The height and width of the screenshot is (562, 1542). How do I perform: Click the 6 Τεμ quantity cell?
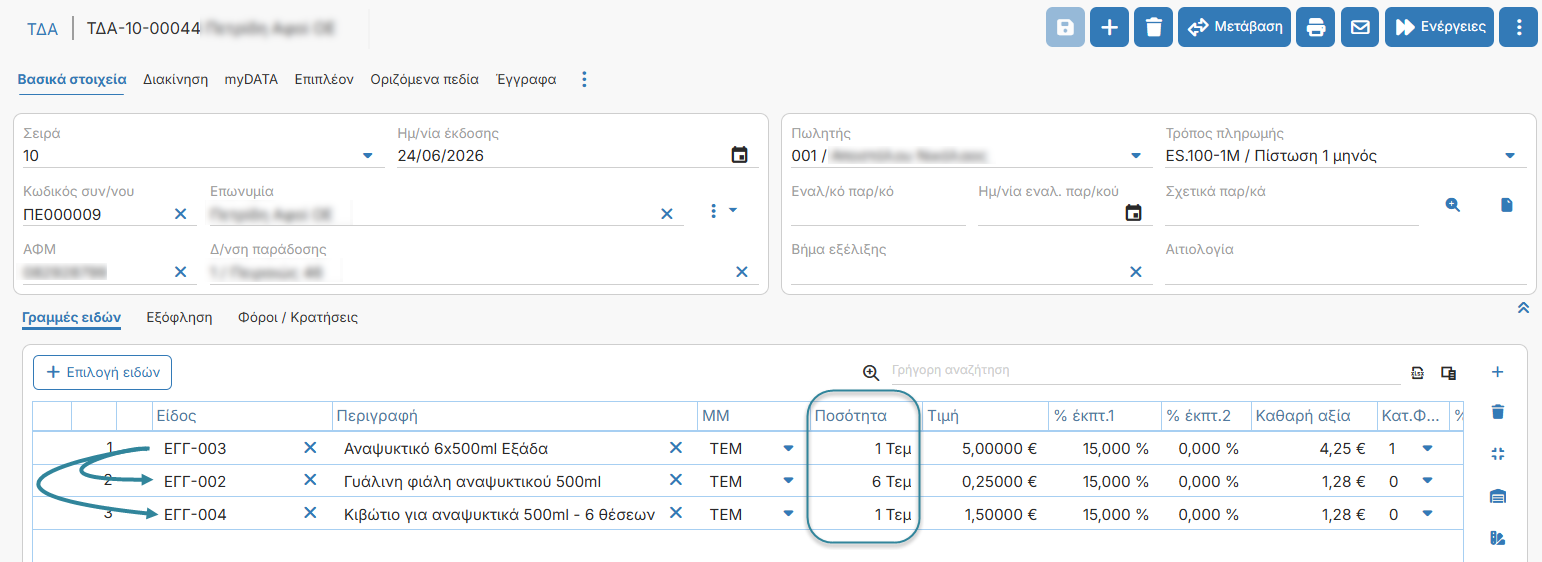(x=864, y=481)
